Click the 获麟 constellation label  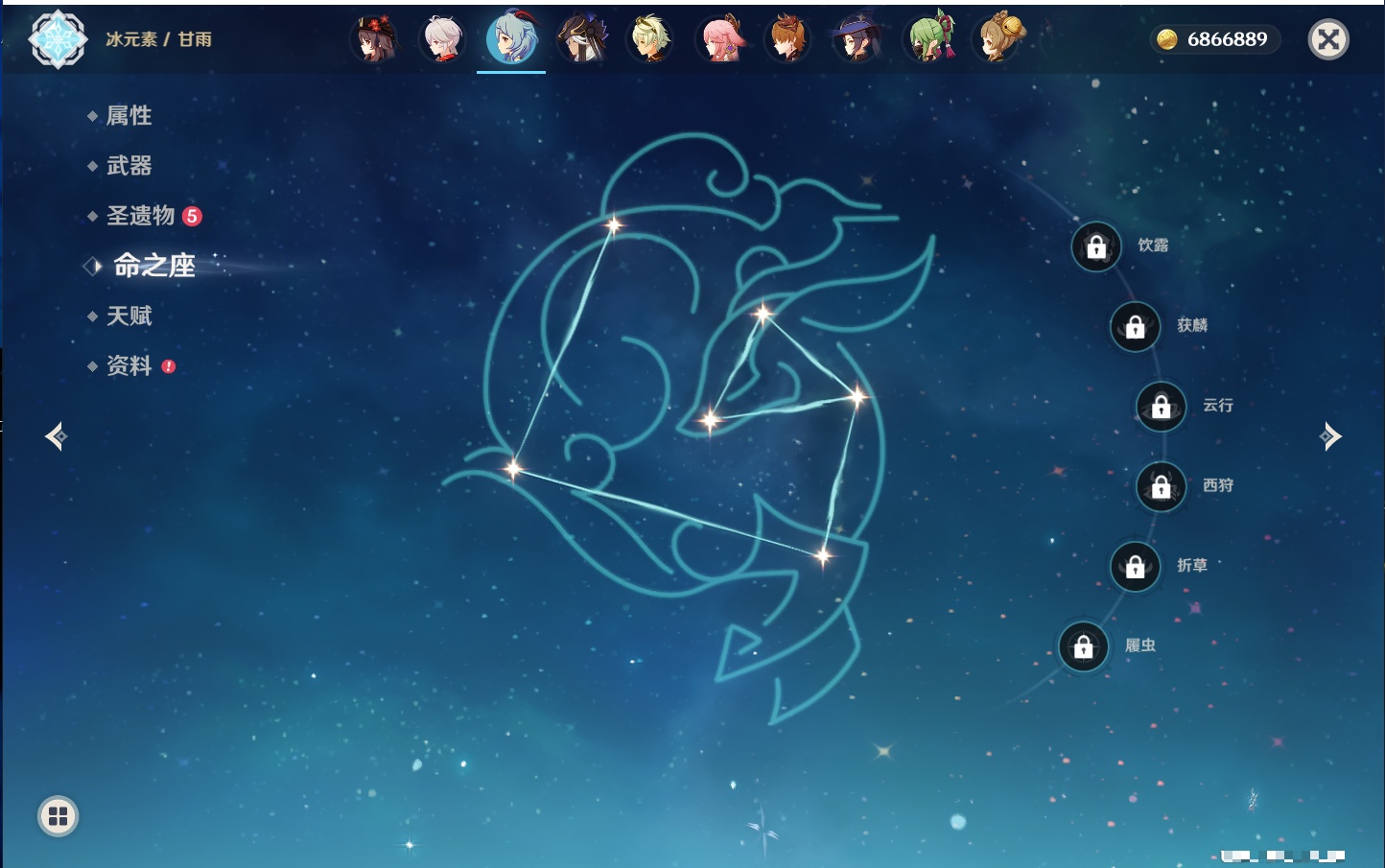coord(1192,325)
